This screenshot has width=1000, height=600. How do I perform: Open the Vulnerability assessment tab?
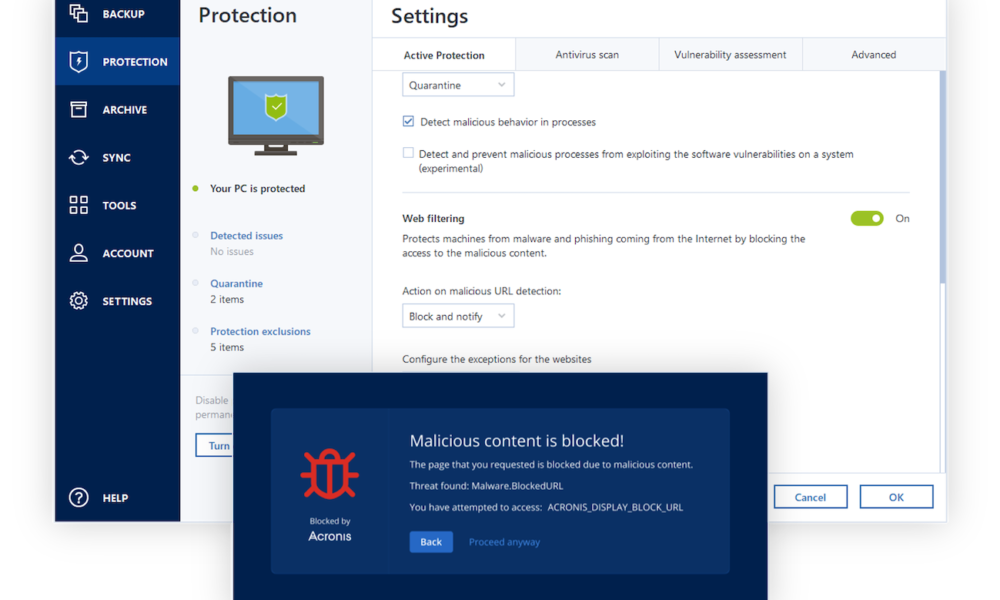tap(730, 55)
